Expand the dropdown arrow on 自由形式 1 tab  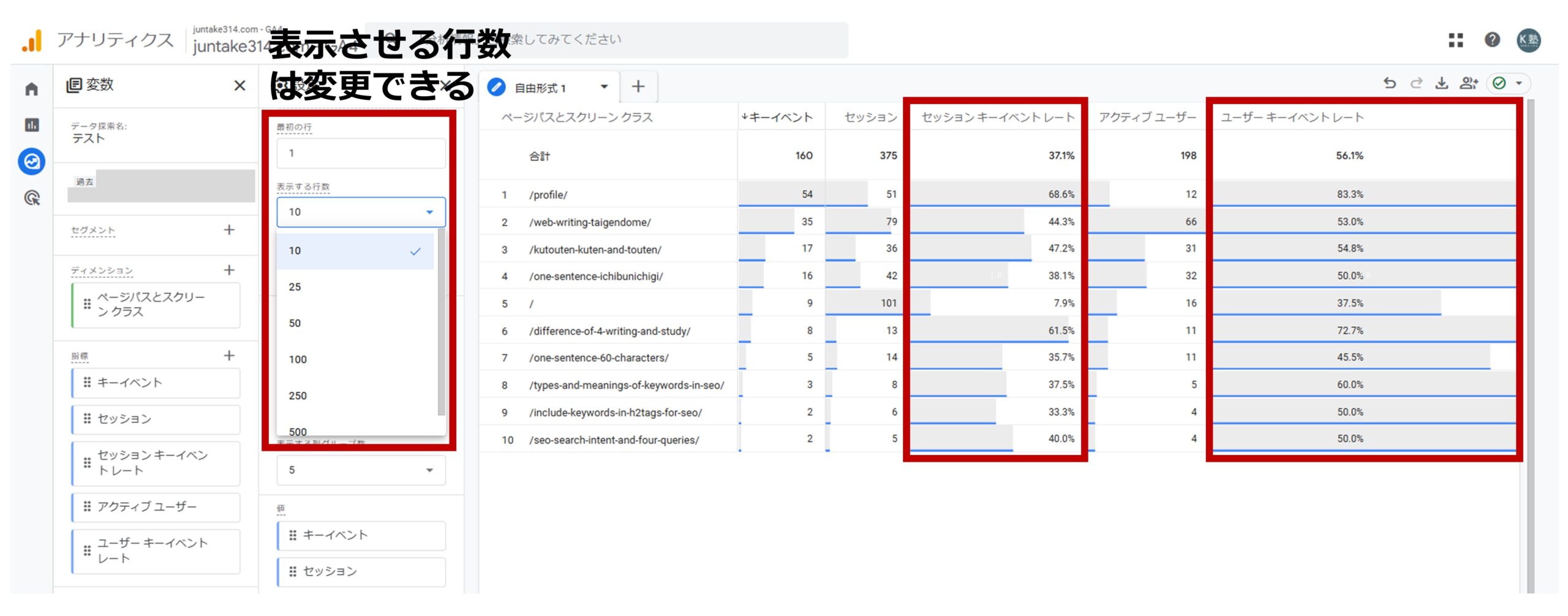click(603, 86)
